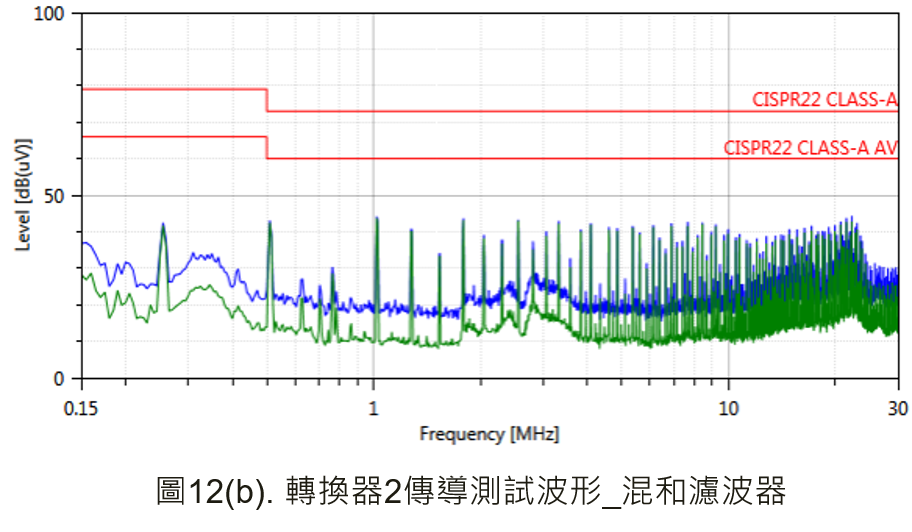Click the Level [dB(uV)] axis title
The width and height of the screenshot is (912, 532).
point(23,195)
